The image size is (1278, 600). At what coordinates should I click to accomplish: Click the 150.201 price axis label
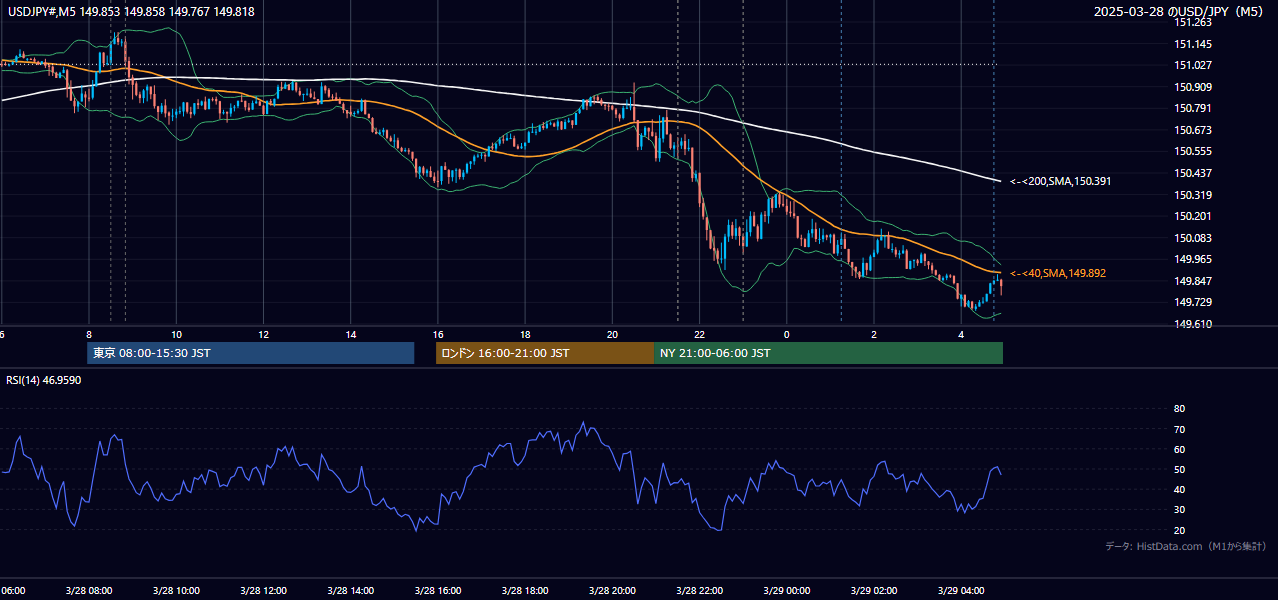click(x=1193, y=216)
